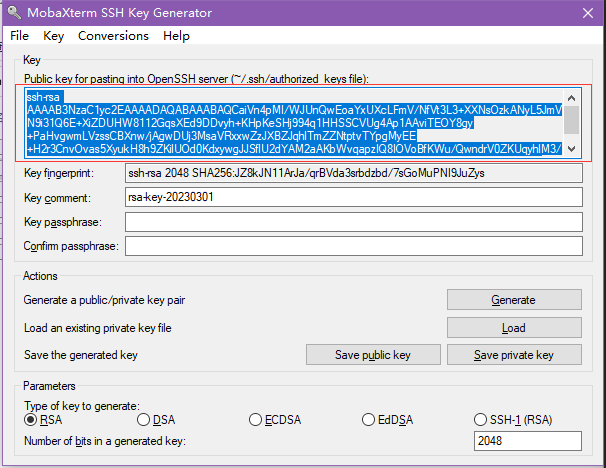This screenshot has height=468, width=606.
Task: Click the MobaXterm key icon in title bar
Action: coord(14,12)
